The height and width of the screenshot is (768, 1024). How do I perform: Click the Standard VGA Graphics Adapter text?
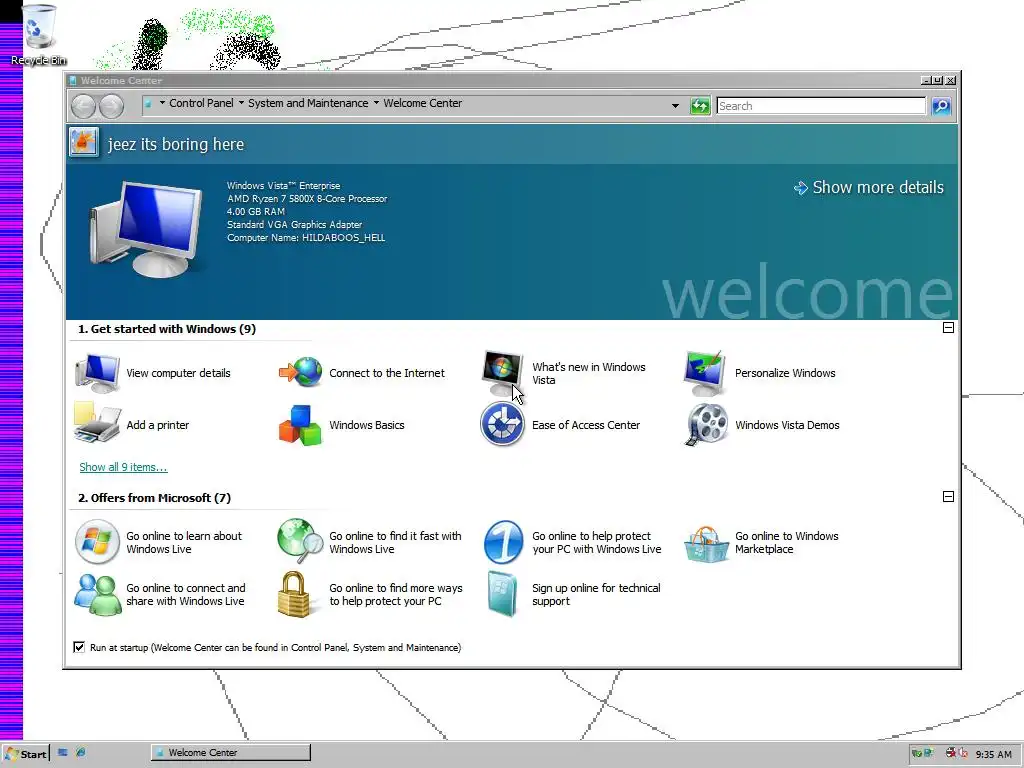(x=294, y=225)
